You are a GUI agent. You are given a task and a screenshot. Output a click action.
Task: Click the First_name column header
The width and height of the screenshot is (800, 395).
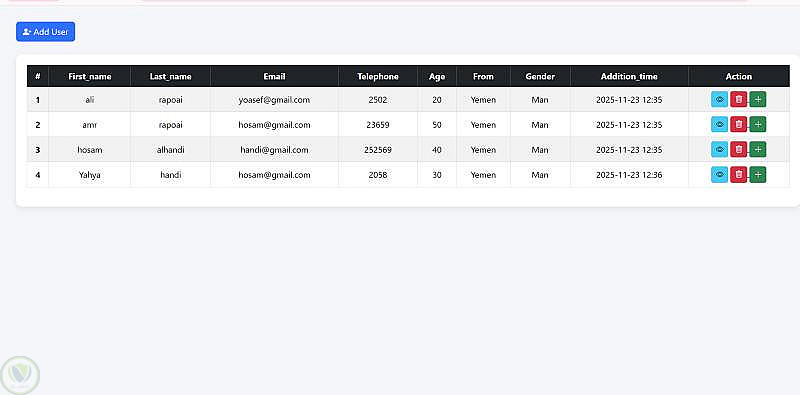pos(90,77)
